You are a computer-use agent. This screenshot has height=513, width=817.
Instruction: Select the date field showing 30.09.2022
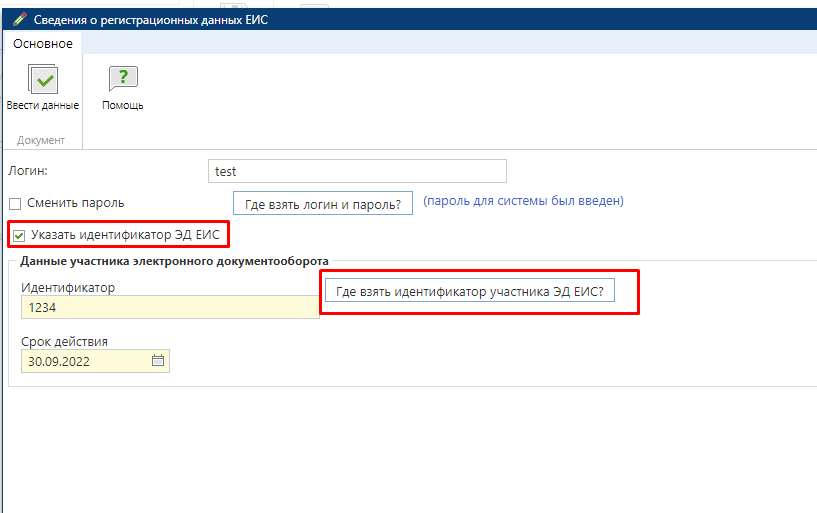(85, 361)
